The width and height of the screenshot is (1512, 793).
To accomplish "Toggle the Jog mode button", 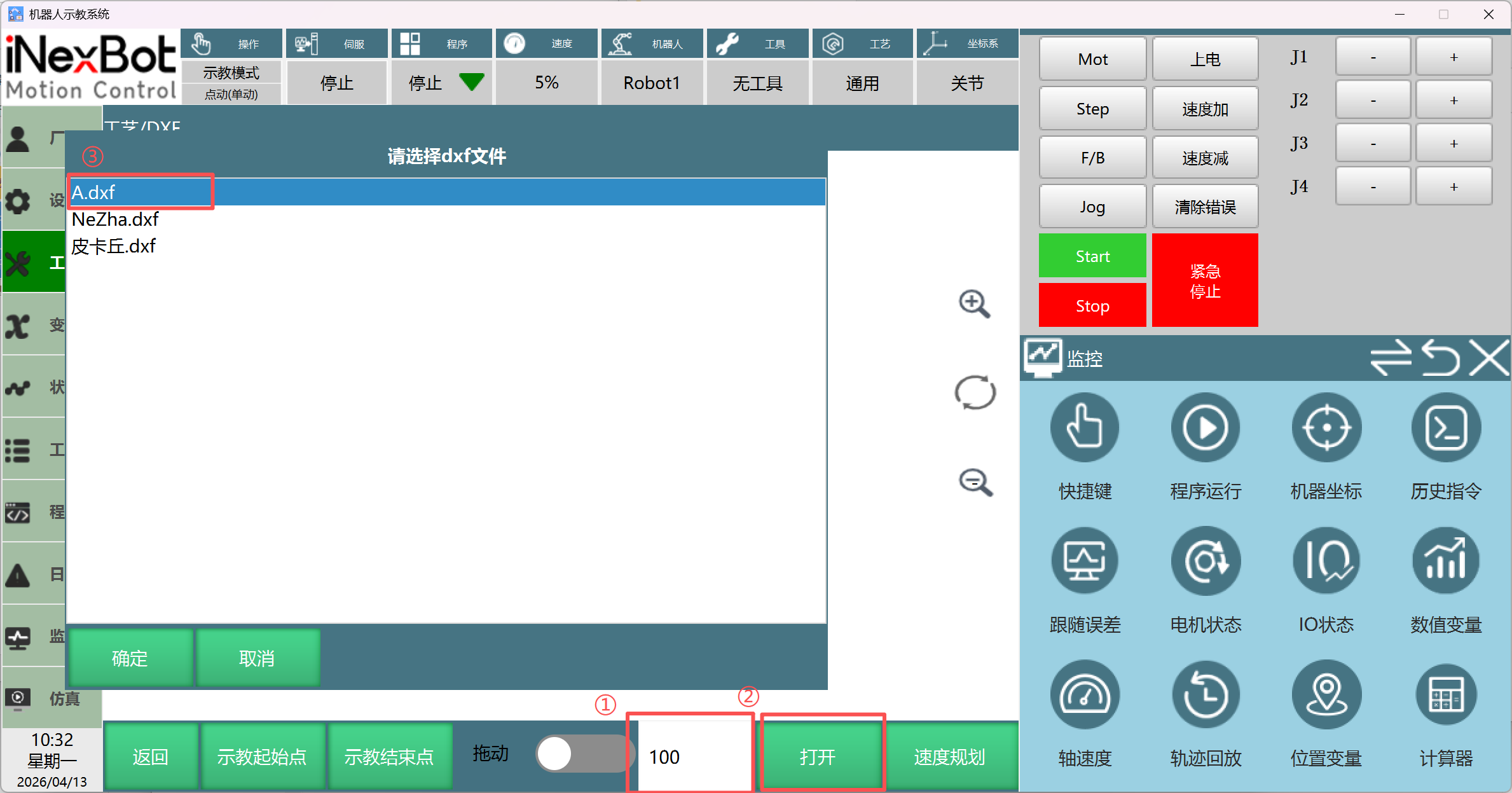I will (1092, 207).
